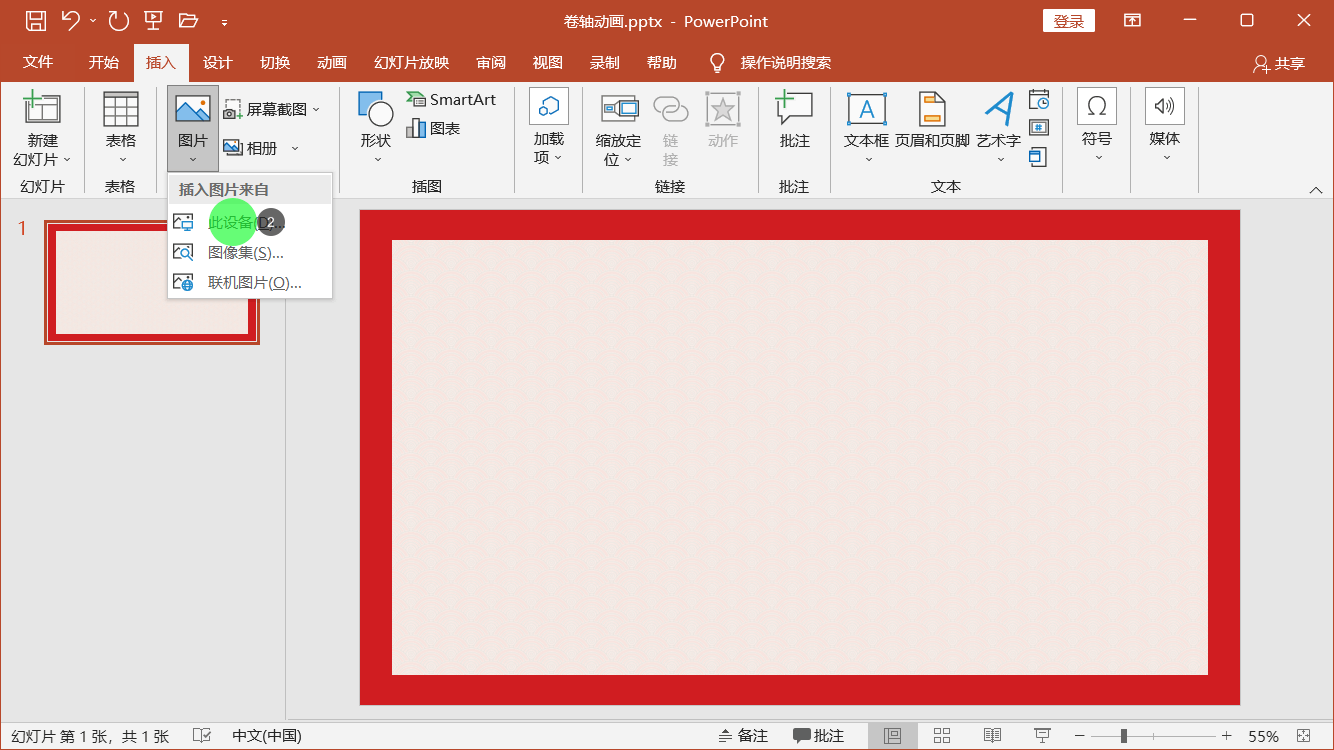Click the 登录 sign-in button
The width and height of the screenshot is (1334, 750).
pos(1069,21)
